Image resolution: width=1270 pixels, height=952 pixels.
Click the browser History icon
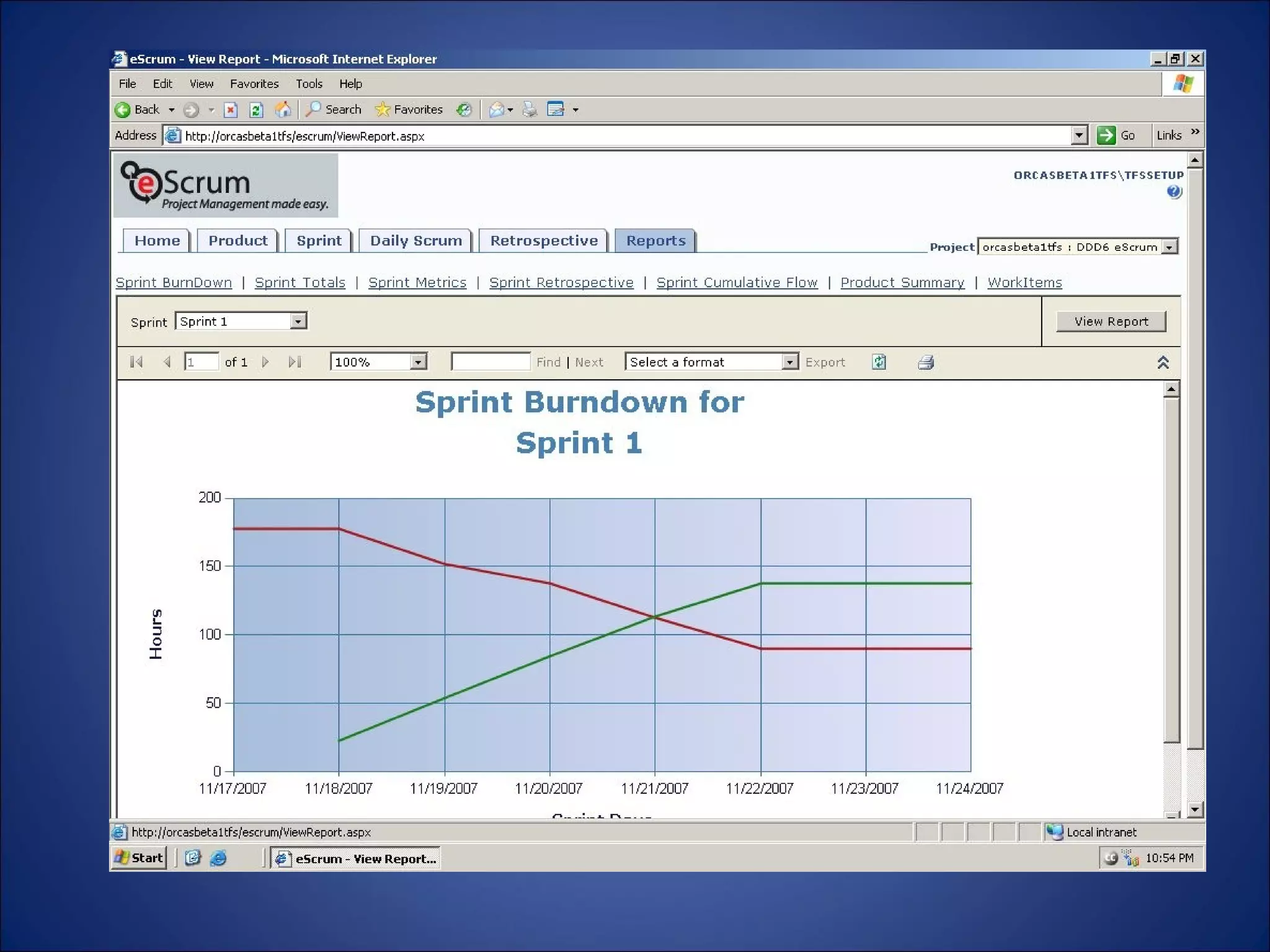464,110
